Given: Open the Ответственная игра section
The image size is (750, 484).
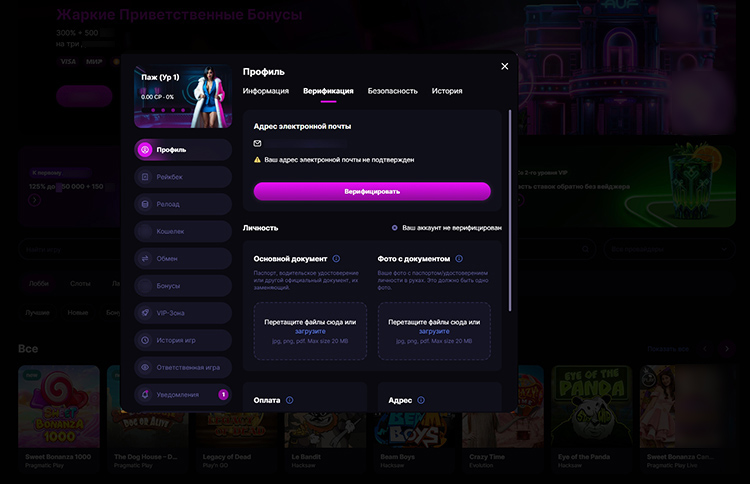Looking at the screenshot, I should [182, 367].
